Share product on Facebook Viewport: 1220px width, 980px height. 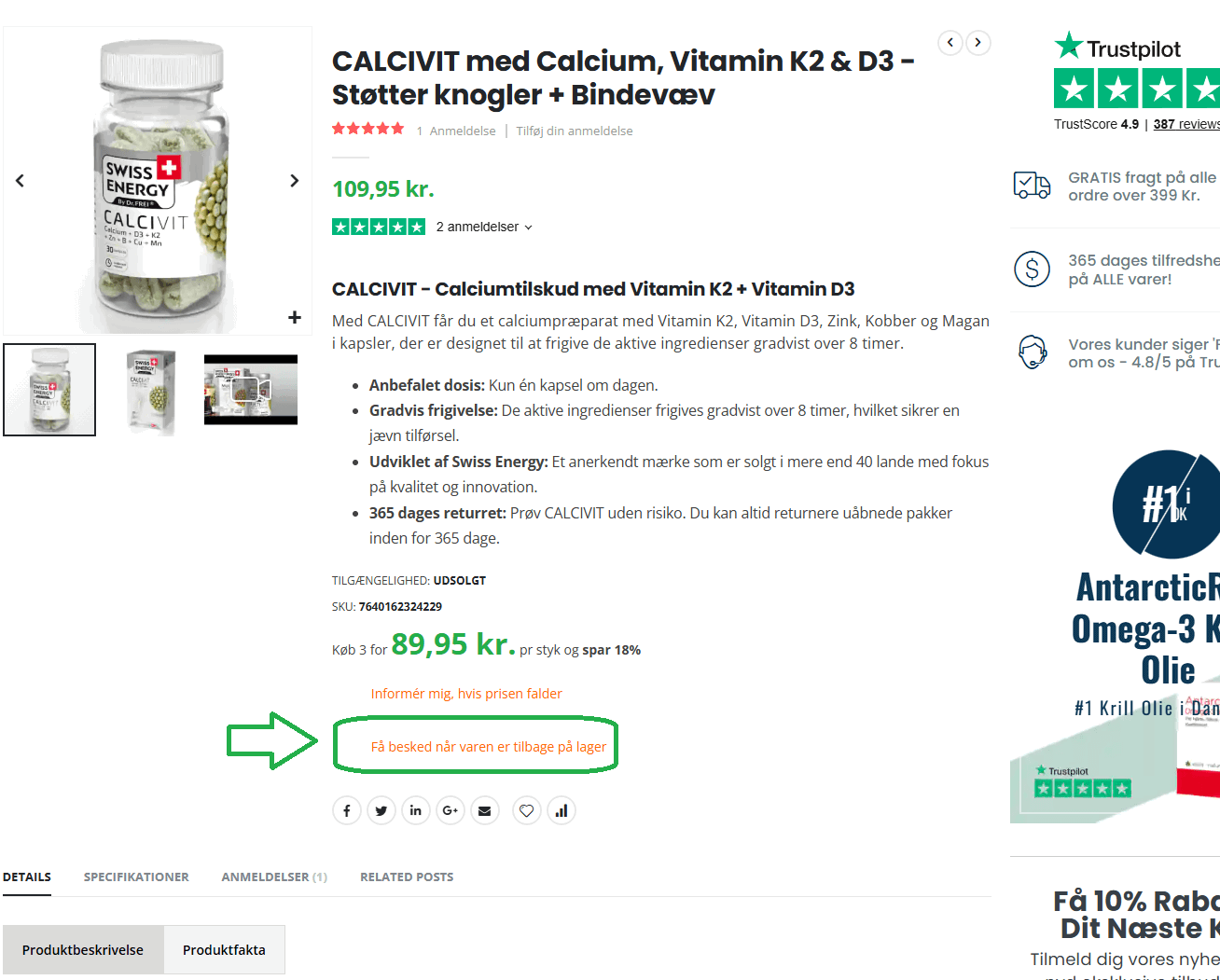(347, 811)
